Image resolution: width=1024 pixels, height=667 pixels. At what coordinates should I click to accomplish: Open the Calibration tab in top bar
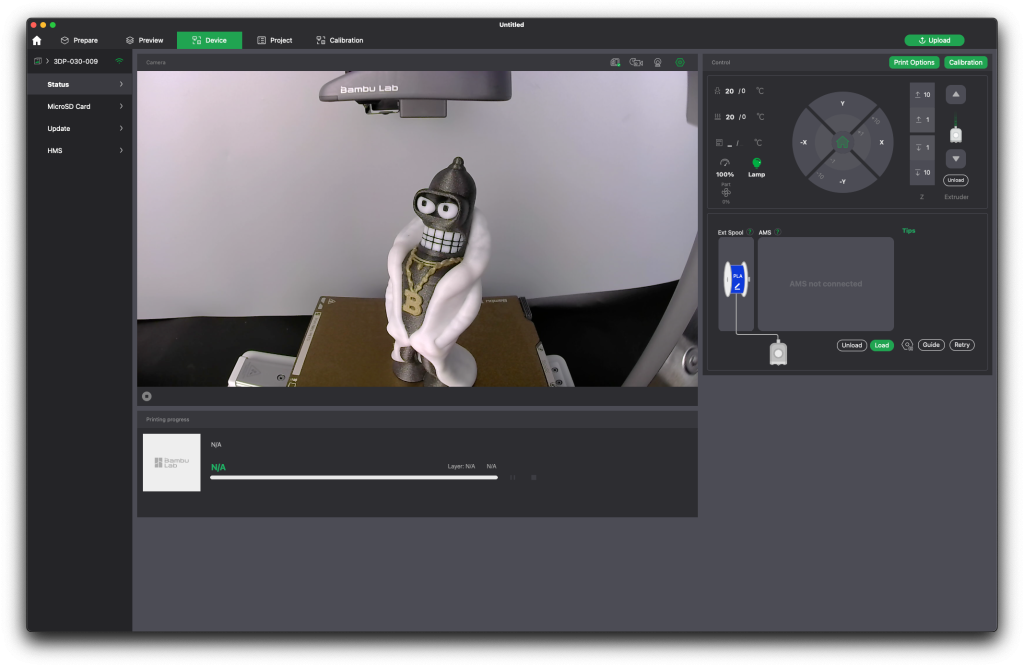(340, 41)
